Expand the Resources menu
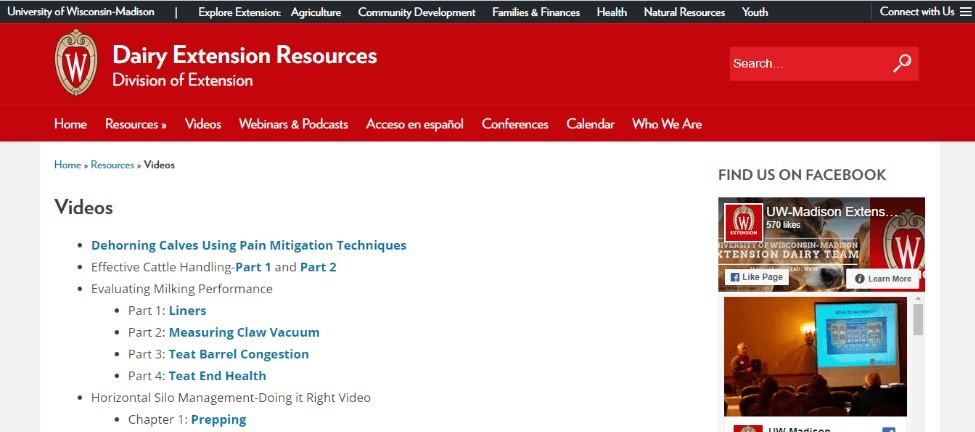 [x=136, y=124]
